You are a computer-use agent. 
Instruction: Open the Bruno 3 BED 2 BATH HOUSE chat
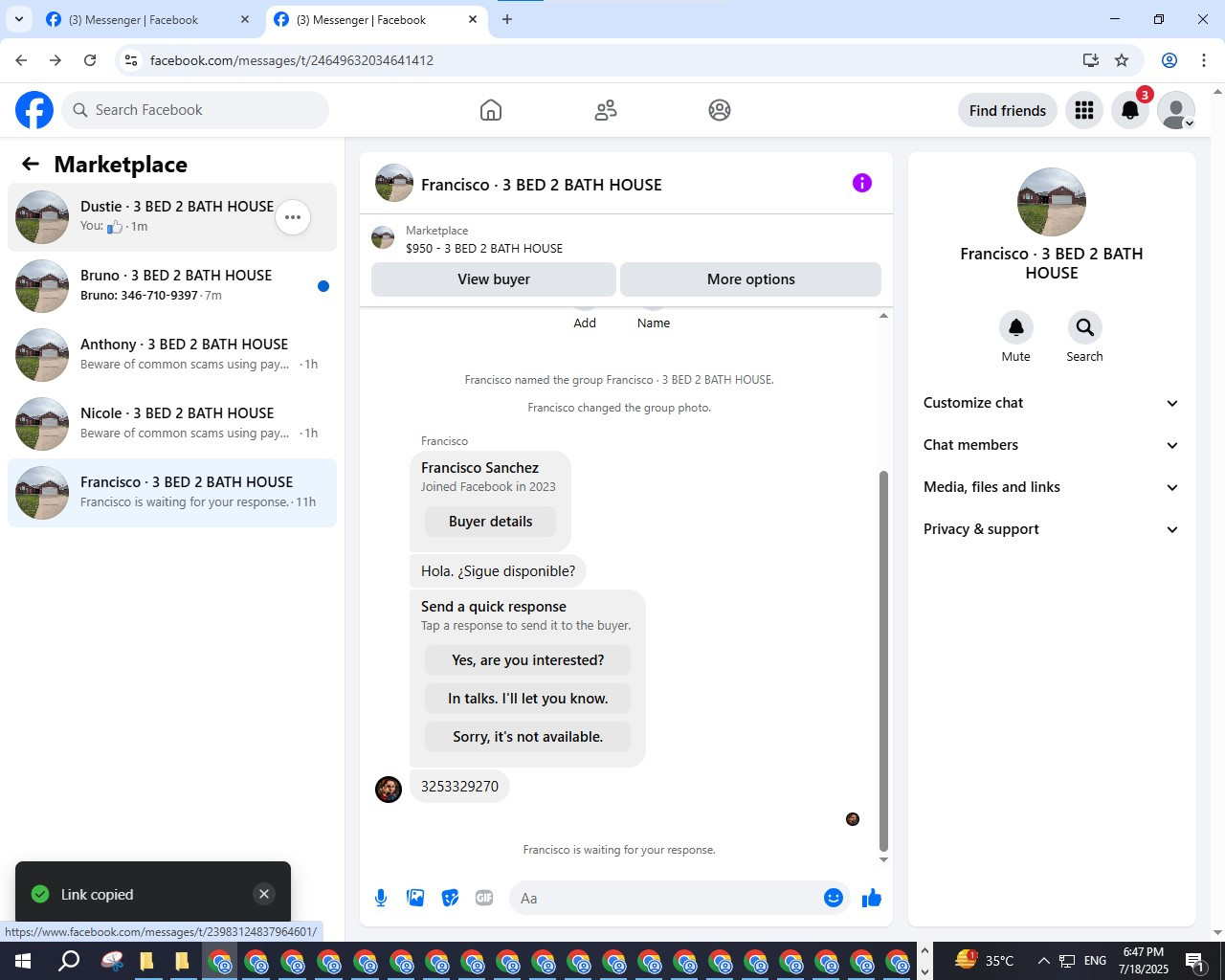coord(172,286)
